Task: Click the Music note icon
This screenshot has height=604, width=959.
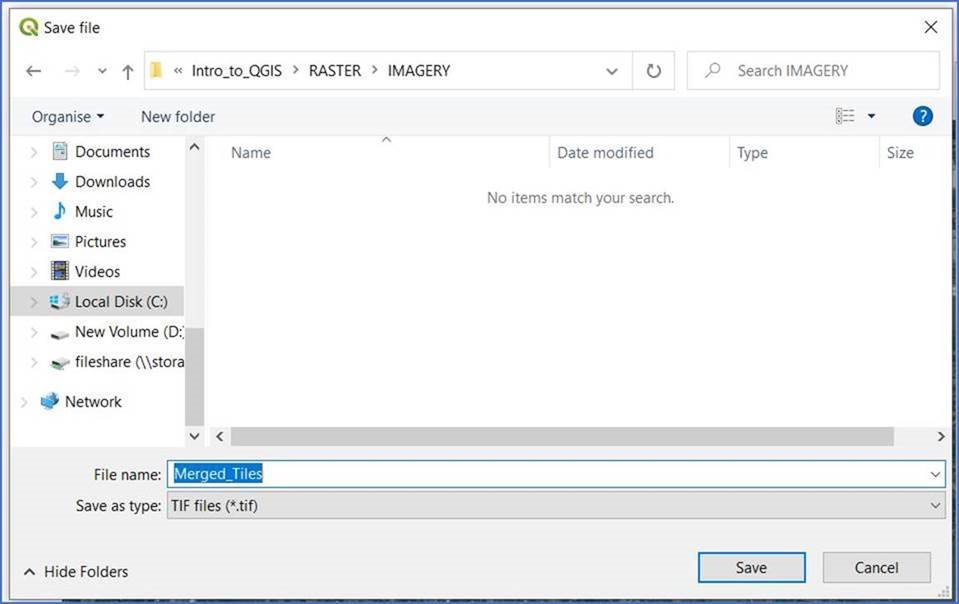Action: click(x=59, y=211)
